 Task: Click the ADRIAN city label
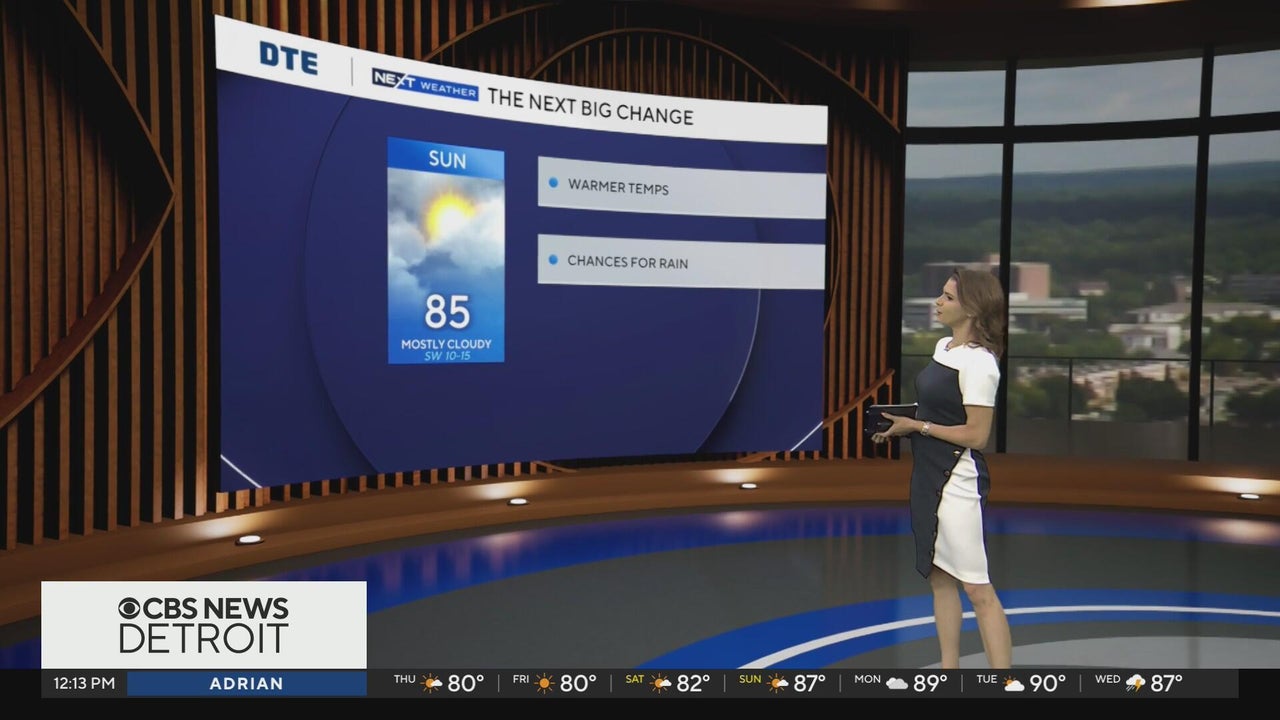click(x=246, y=684)
